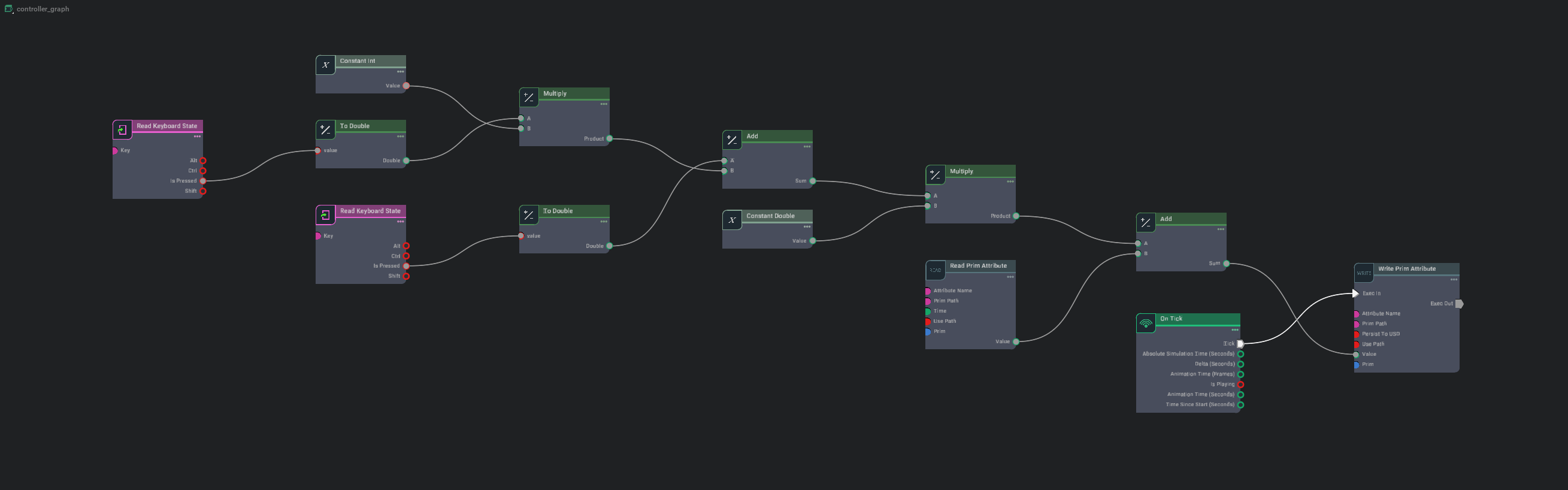Click the Time Since Start (Seconds) port
1568x490 pixels.
[1240, 405]
